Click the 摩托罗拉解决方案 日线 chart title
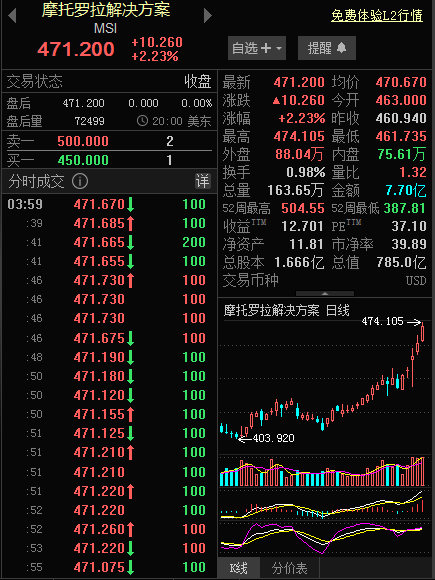This screenshot has width=435, height=580. click(286, 310)
